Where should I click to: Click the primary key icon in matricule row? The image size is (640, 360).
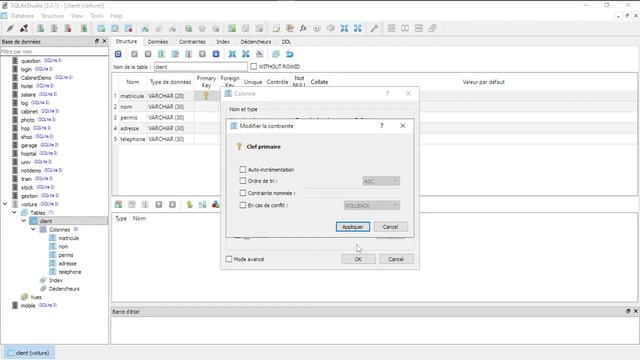[206, 96]
